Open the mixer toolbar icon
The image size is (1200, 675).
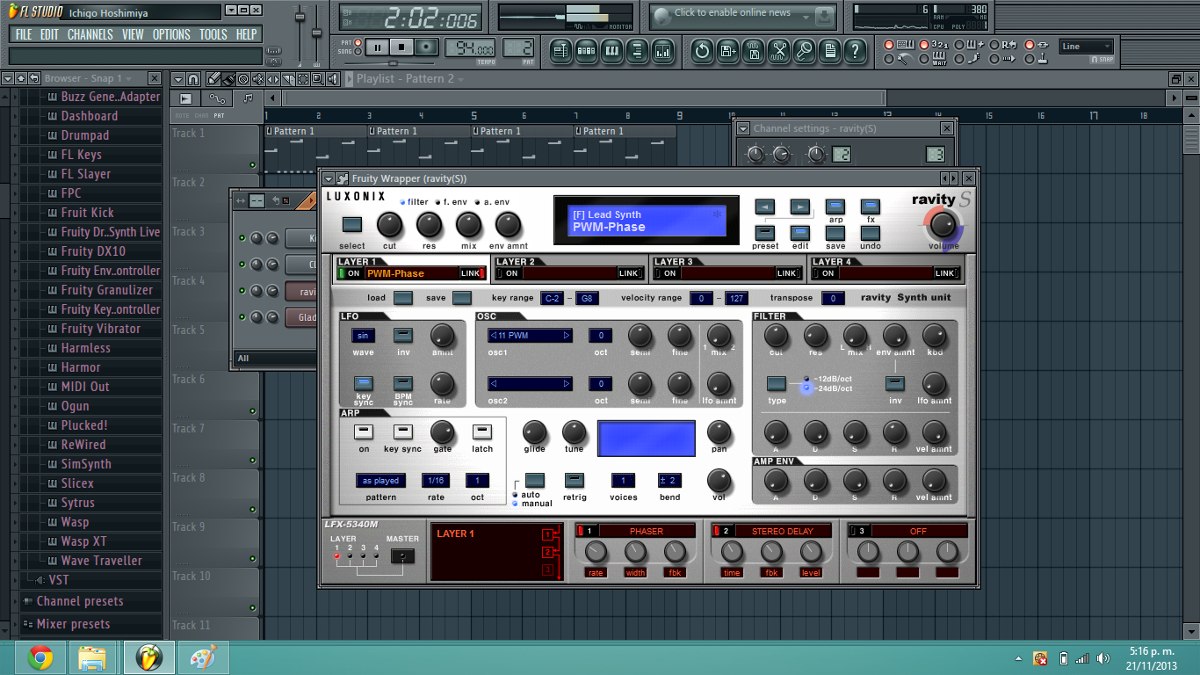pyautogui.click(x=664, y=50)
